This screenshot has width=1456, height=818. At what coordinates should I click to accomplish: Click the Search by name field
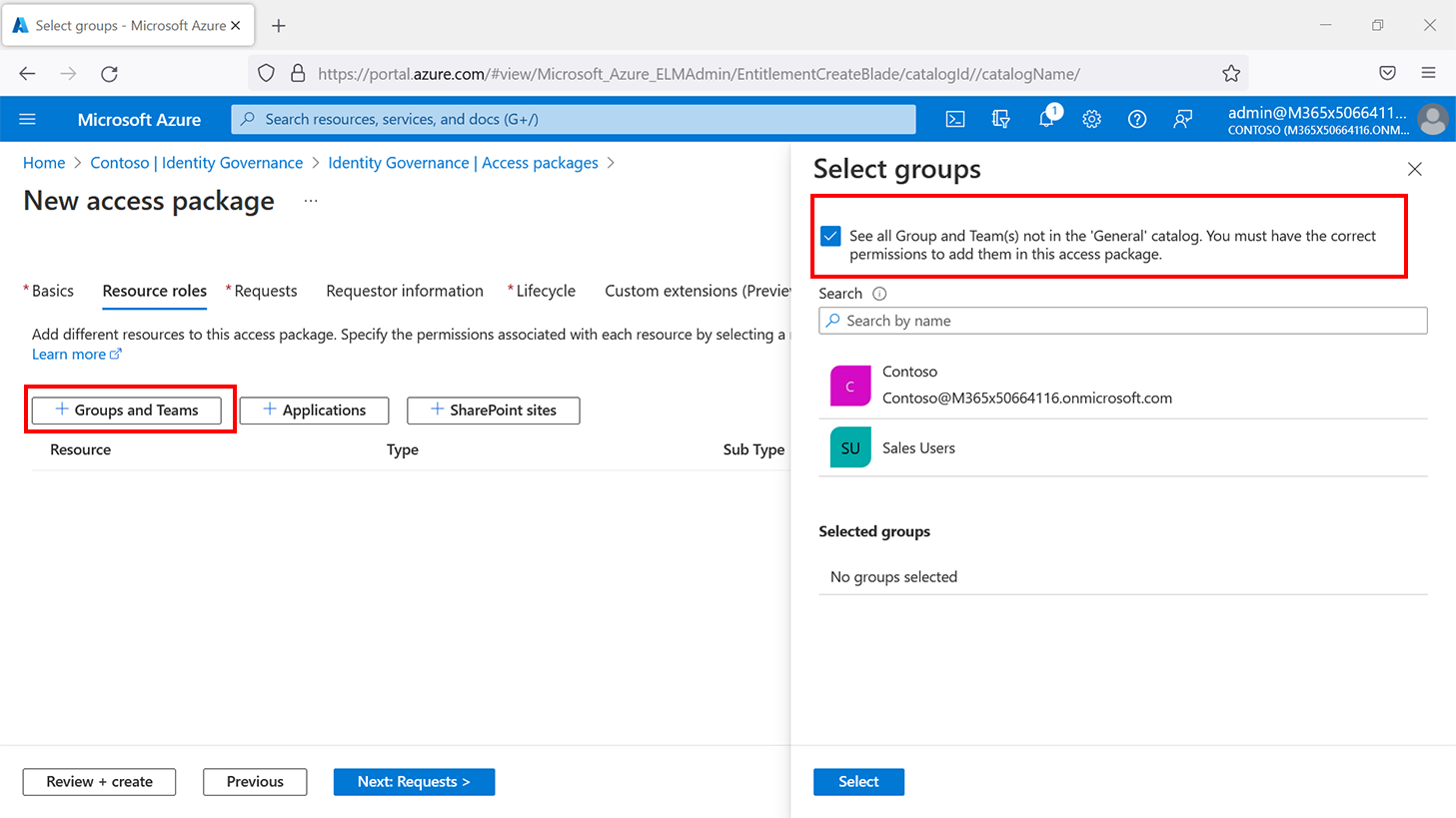pos(1122,321)
